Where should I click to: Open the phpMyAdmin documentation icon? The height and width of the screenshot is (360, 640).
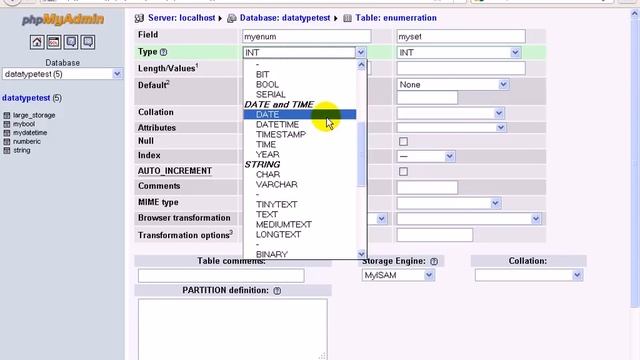(x=71, y=42)
